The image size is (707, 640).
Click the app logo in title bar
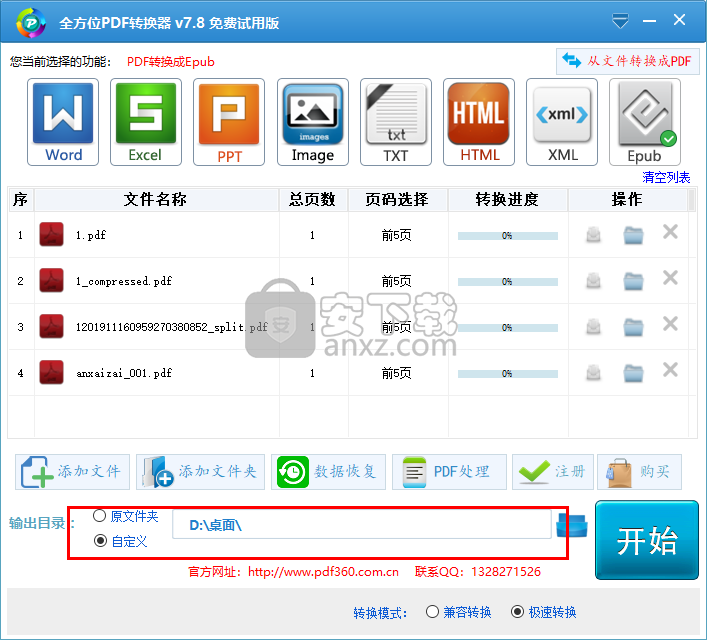(30, 22)
